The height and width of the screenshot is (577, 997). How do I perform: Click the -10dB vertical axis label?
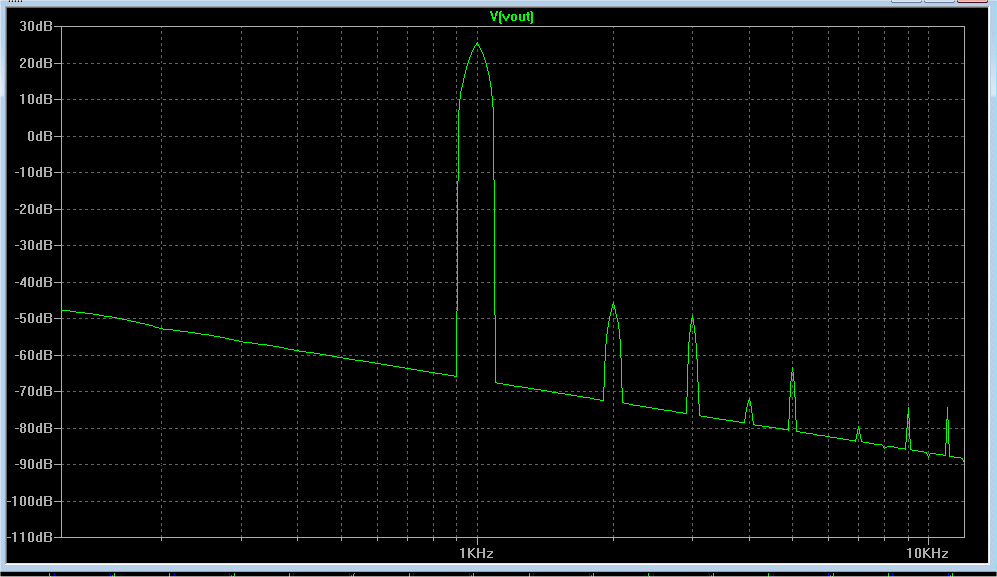click(33, 172)
